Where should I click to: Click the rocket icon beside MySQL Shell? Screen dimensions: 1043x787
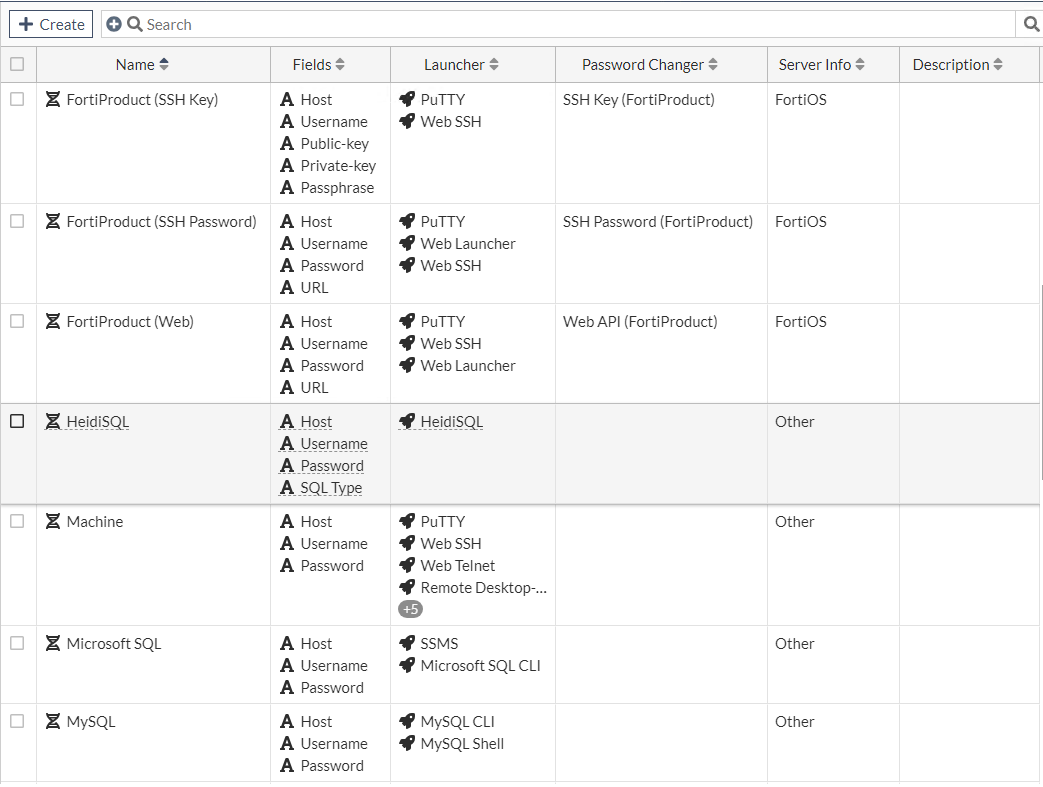(406, 743)
